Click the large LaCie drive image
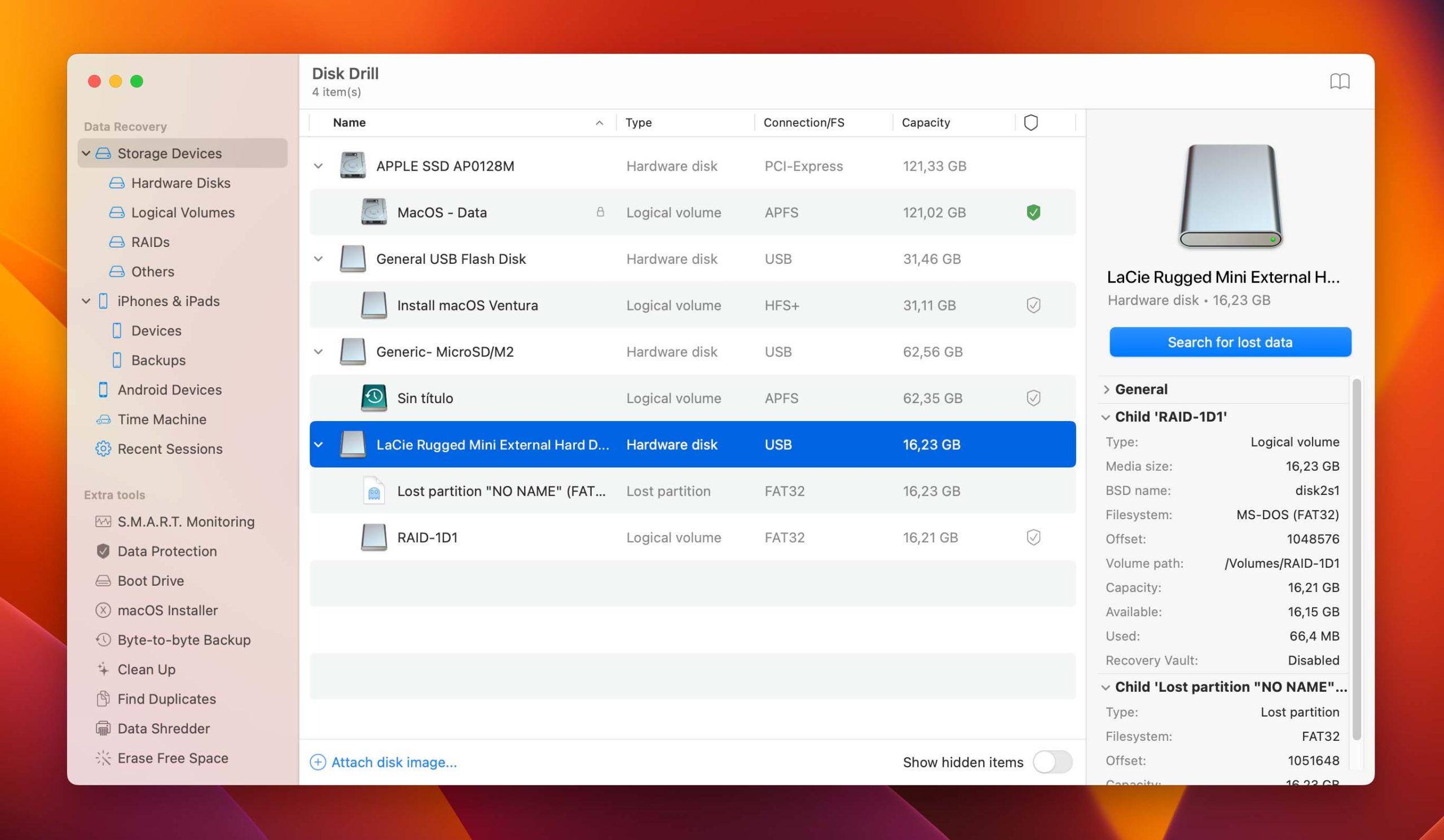The image size is (1444, 840). click(x=1230, y=196)
